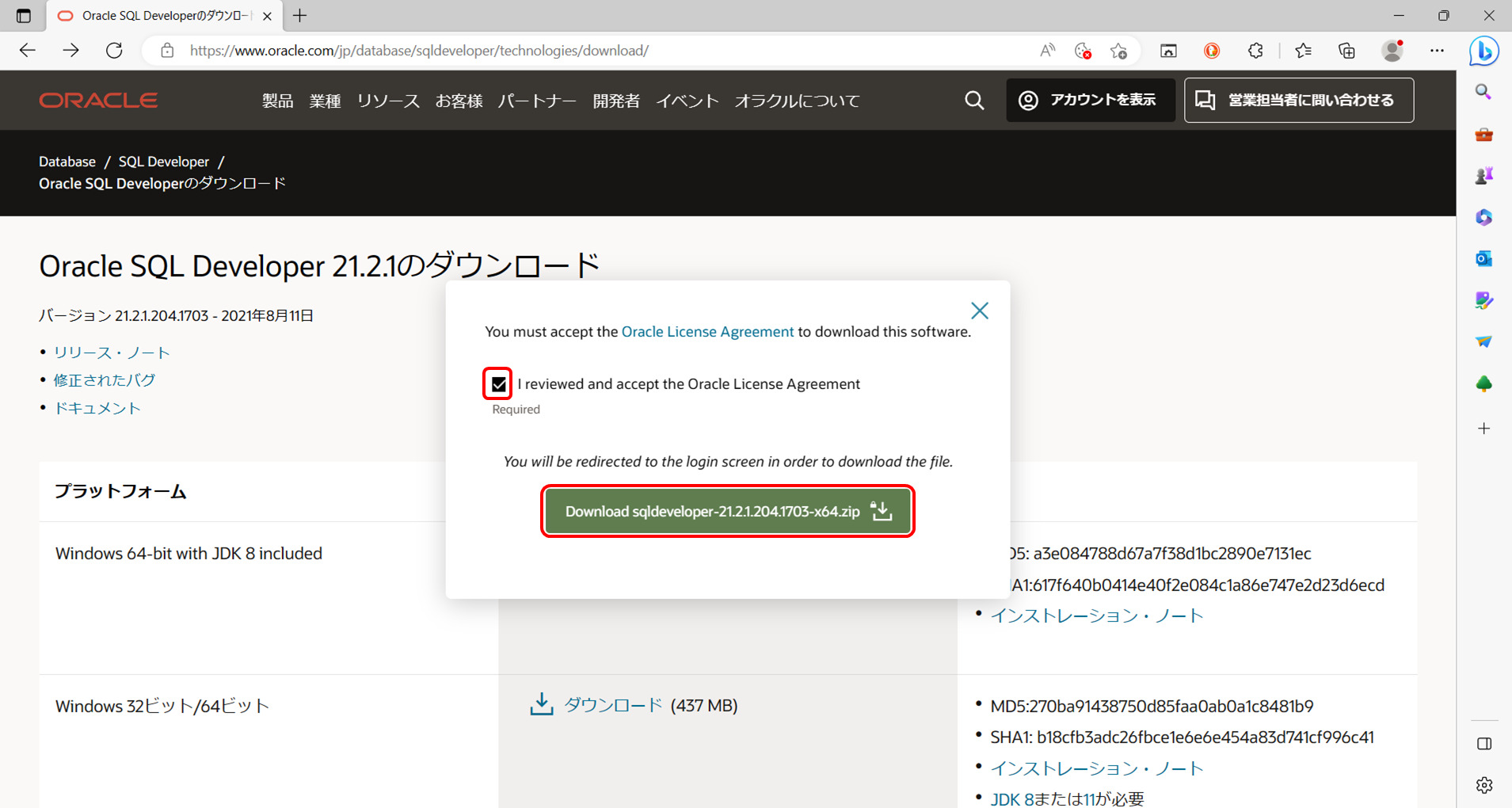
Task: Open the browser Extensions menu
Action: (x=1255, y=51)
